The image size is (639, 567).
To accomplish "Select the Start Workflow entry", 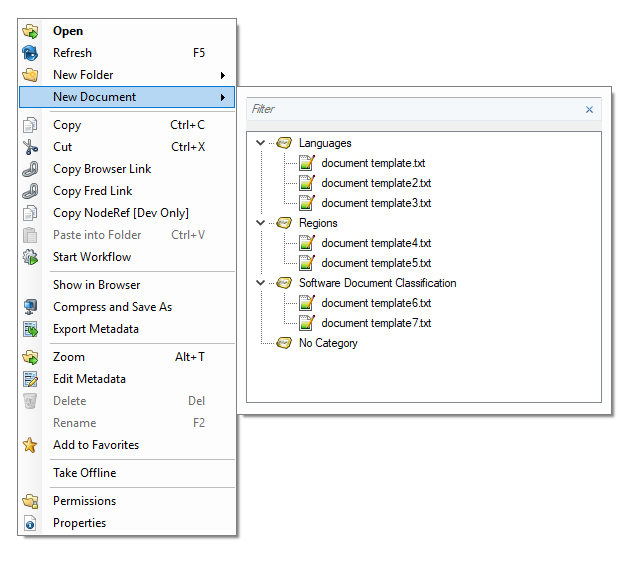I will [127, 257].
